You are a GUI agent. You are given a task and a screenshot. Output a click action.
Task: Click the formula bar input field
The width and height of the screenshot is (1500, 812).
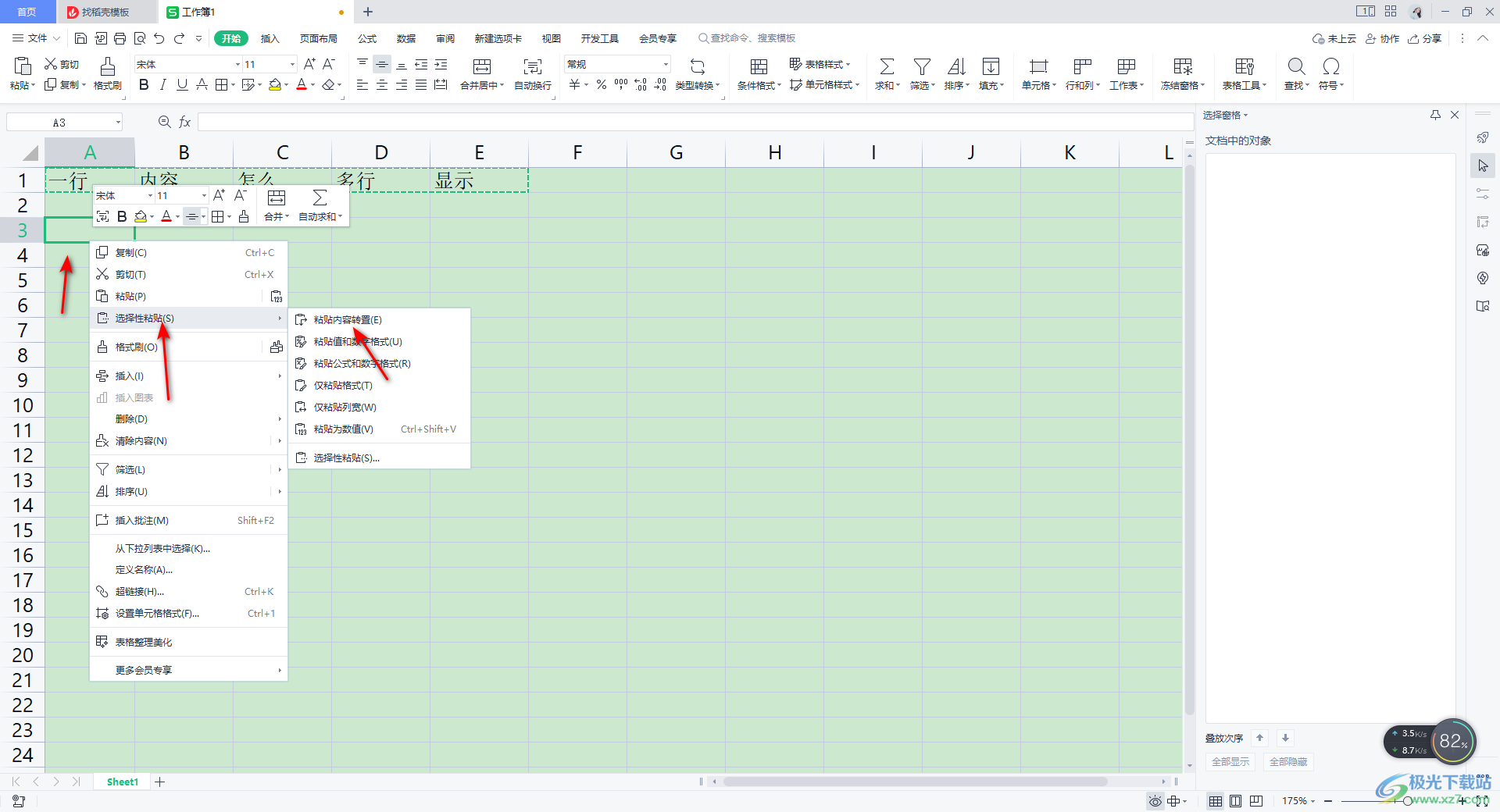pyautogui.click(x=695, y=122)
